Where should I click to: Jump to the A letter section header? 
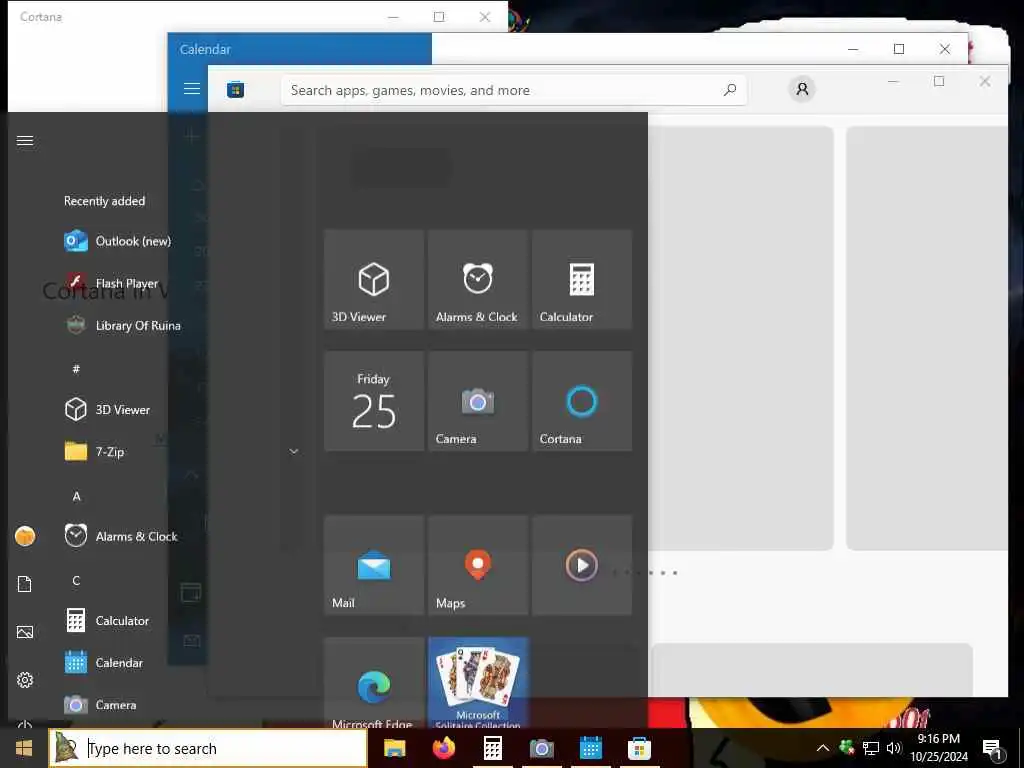point(76,496)
